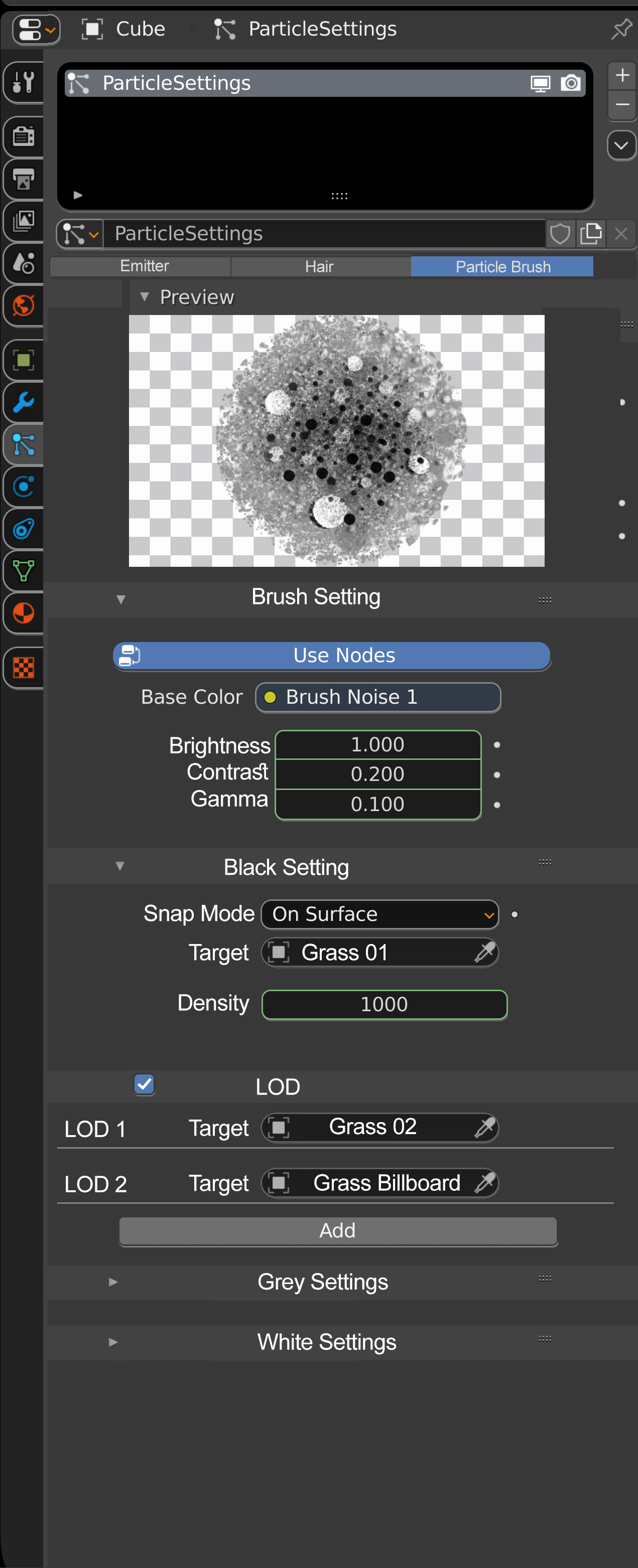Toggle viewport display of ParticleSettings
Screen dimensions: 638x1568
[540, 83]
